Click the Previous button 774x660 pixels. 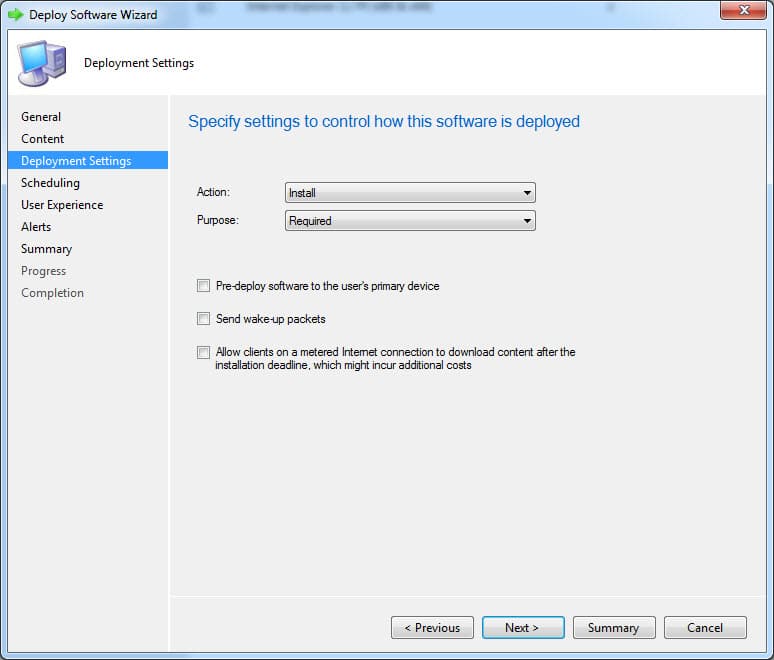432,627
